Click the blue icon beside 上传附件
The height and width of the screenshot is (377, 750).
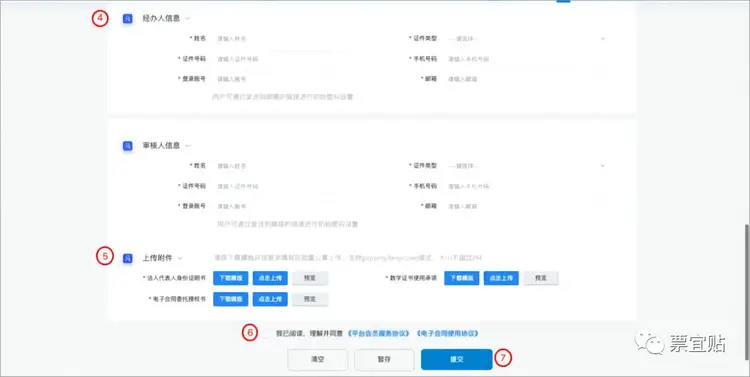click(x=127, y=258)
